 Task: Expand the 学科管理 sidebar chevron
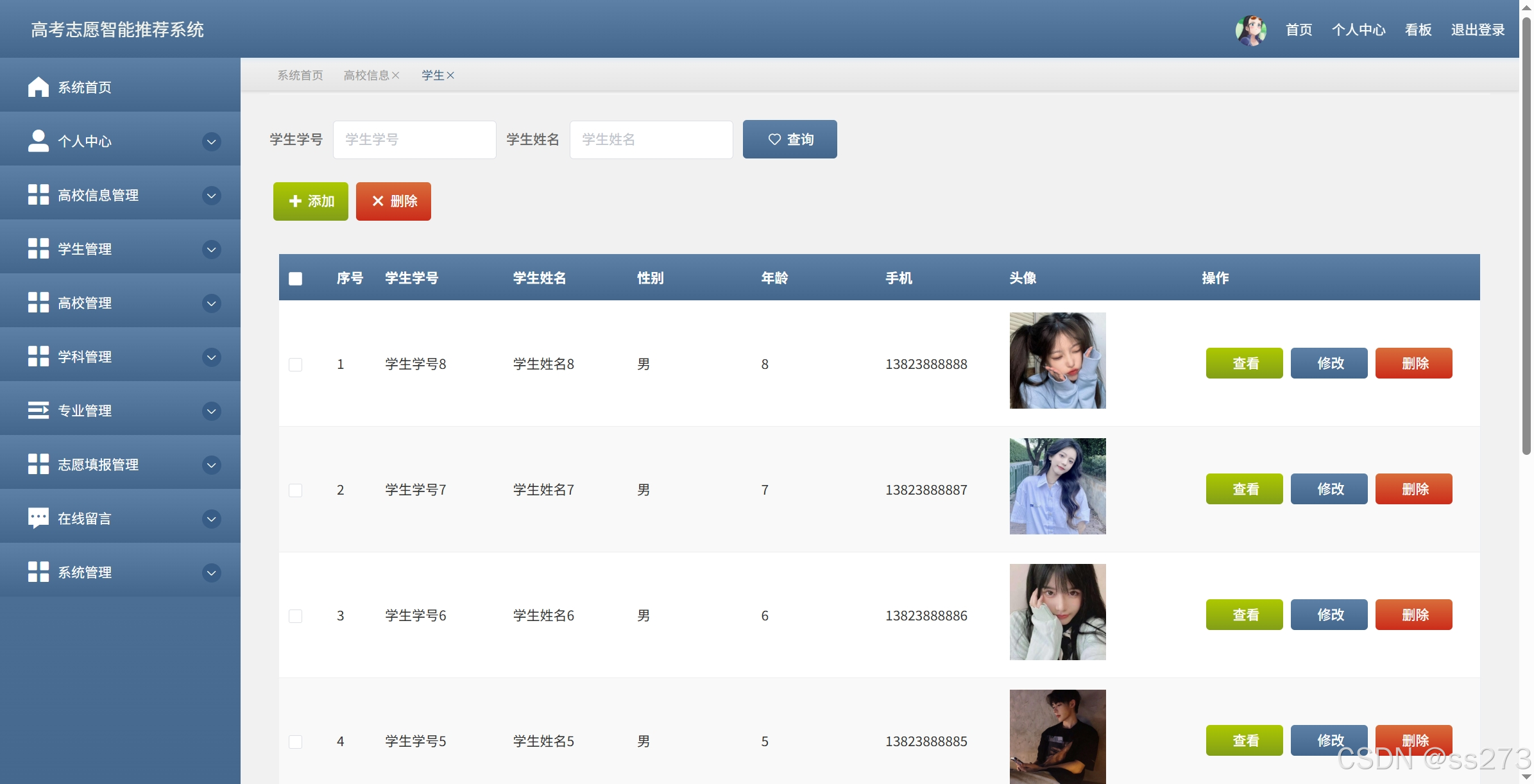click(x=211, y=357)
